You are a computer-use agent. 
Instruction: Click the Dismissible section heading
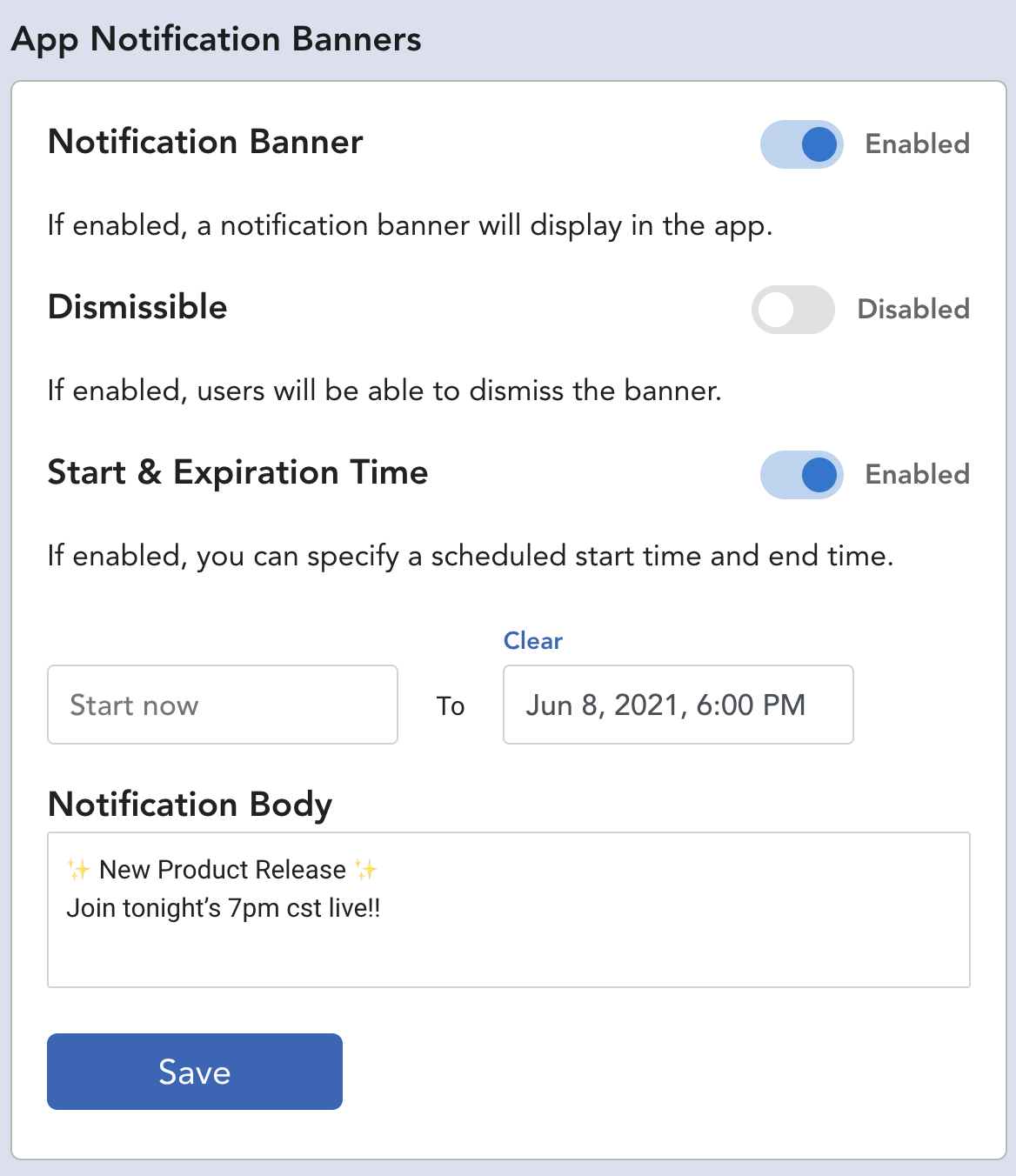click(x=137, y=307)
